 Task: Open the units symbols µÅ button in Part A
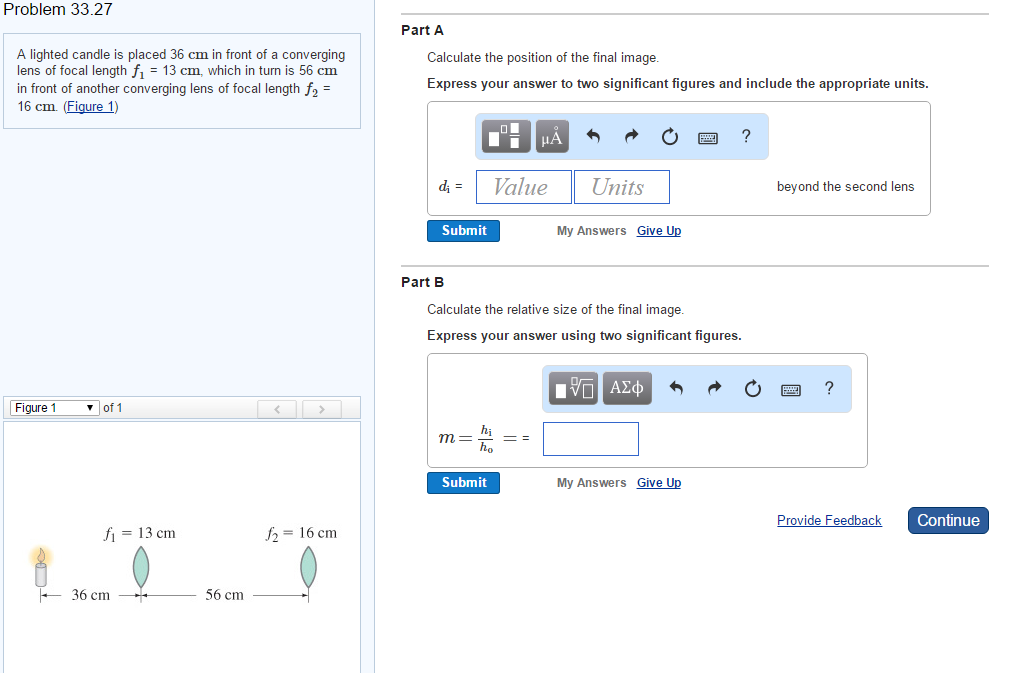pyautogui.click(x=552, y=137)
